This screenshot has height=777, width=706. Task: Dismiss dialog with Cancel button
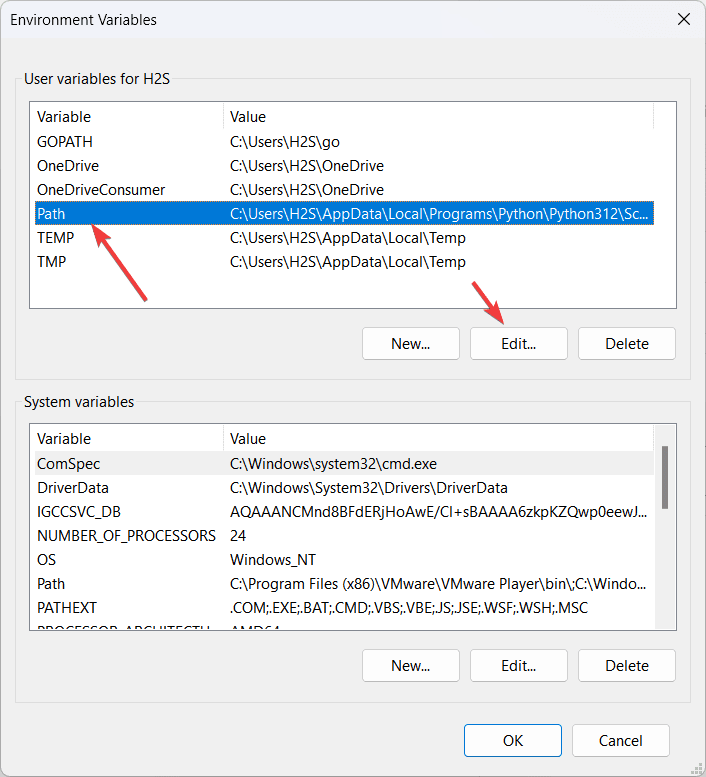tap(621, 740)
